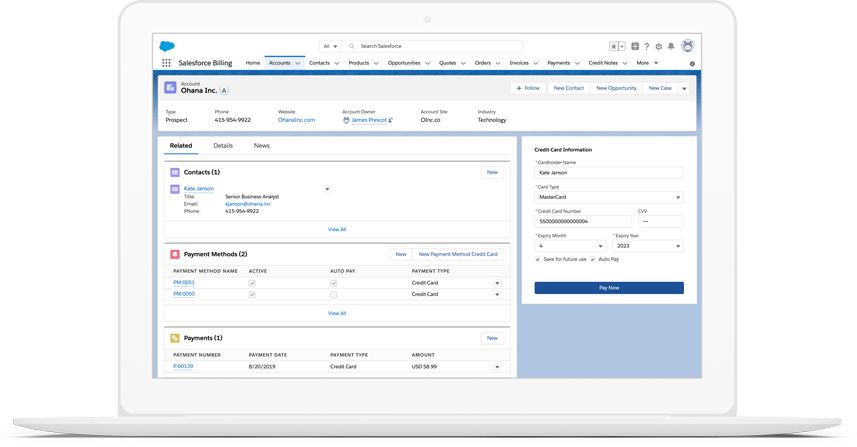This screenshot has height=447, width=857.
Task: Open the More navigation dropdown
Action: click(x=647, y=63)
